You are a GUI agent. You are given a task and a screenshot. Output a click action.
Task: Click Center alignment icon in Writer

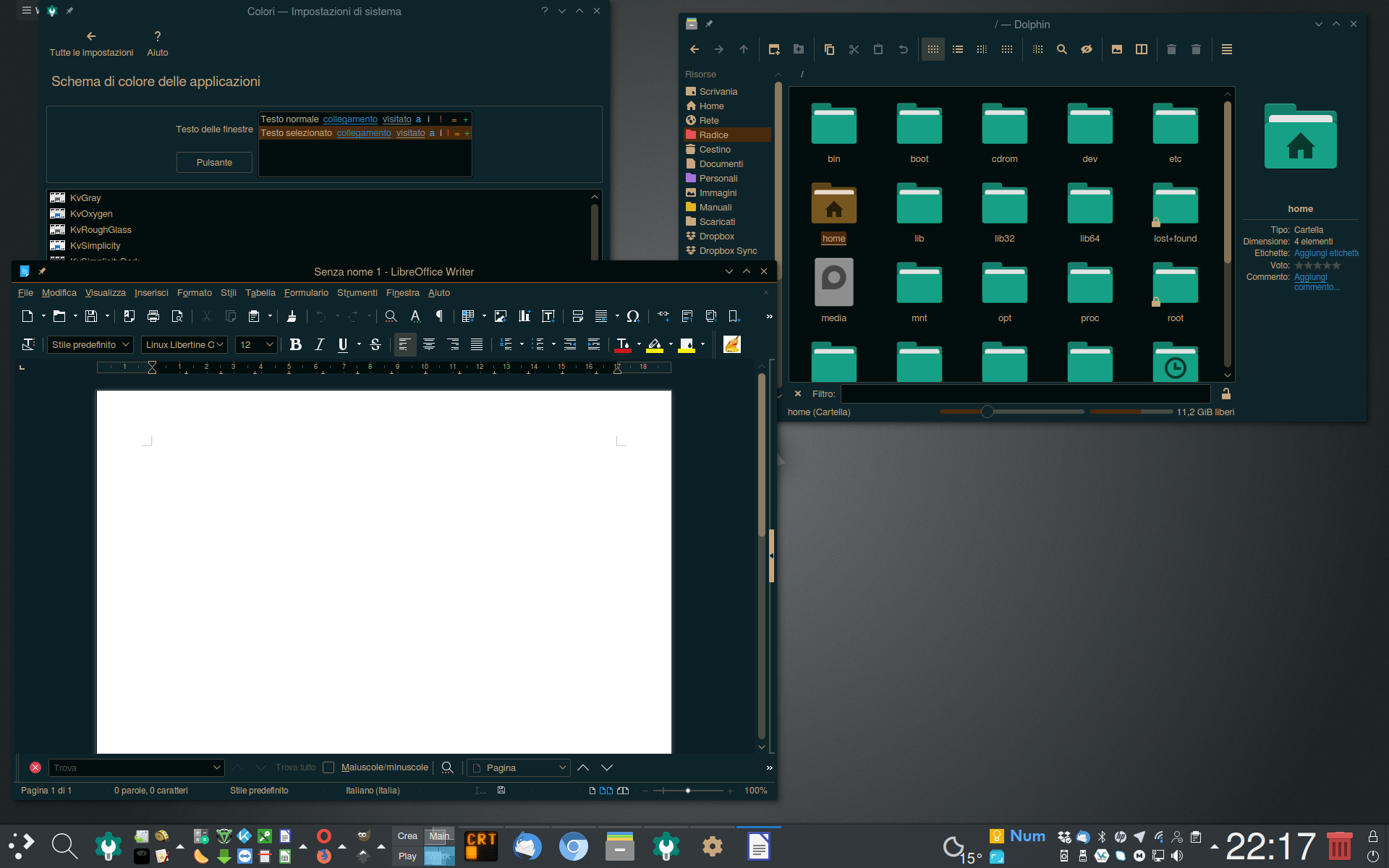click(429, 345)
